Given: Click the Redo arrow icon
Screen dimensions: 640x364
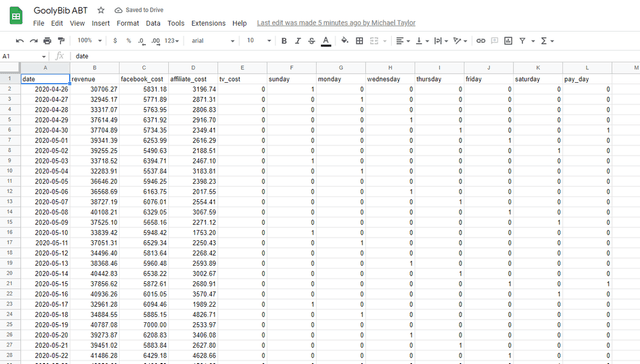Looking at the screenshot, I should pos(33,41).
